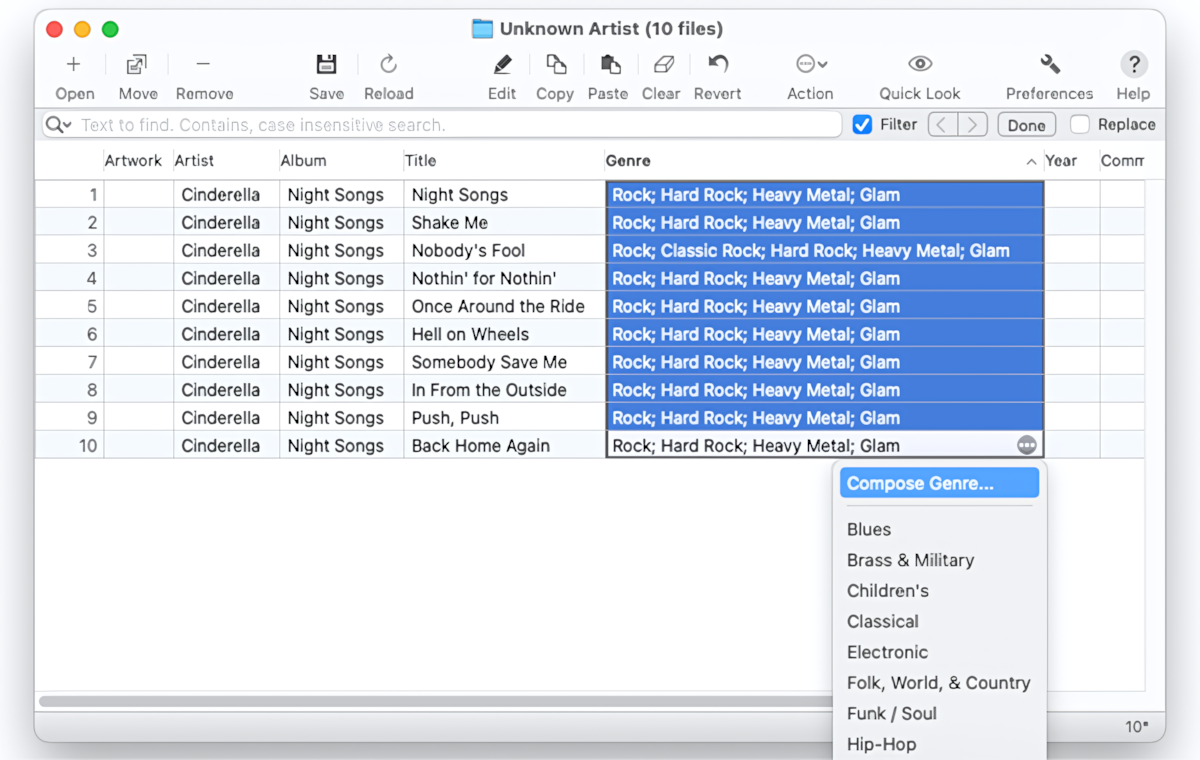Select the Hell on Wheels title
Image resolution: width=1200 pixels, height=760 pixels.
pos(505,334)
